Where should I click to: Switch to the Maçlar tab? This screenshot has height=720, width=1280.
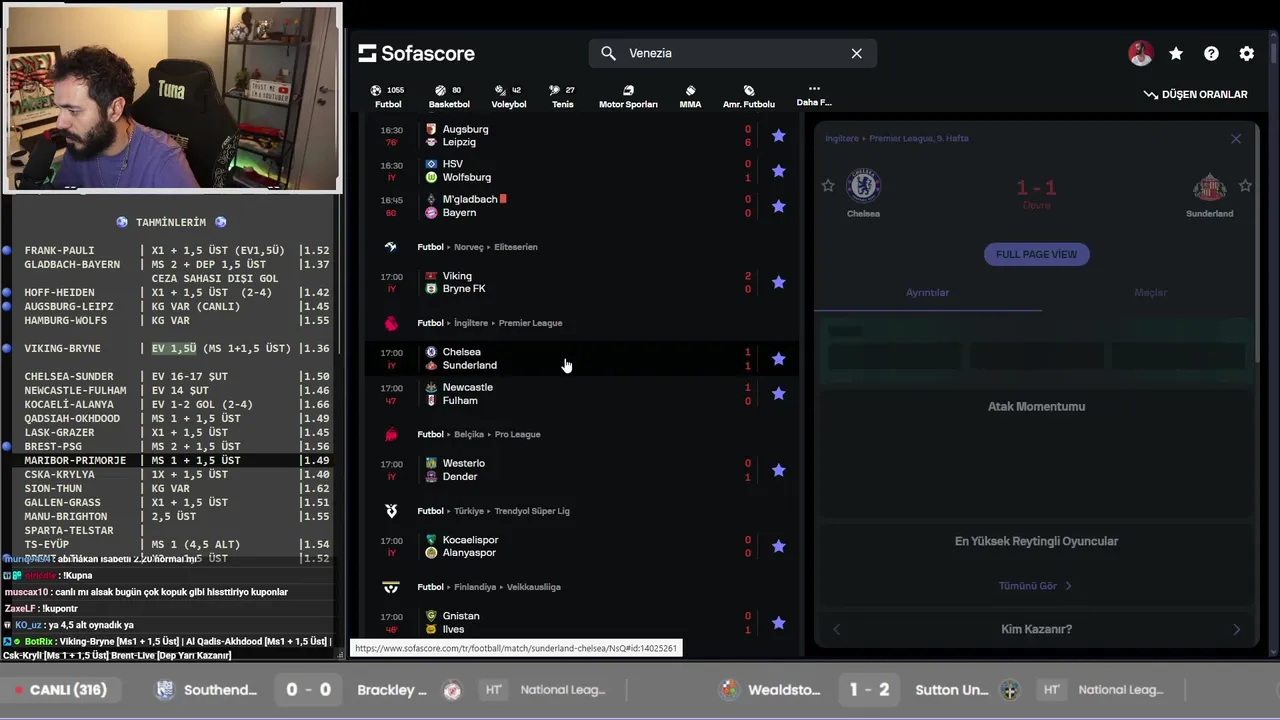click(x=1151, y=293)
